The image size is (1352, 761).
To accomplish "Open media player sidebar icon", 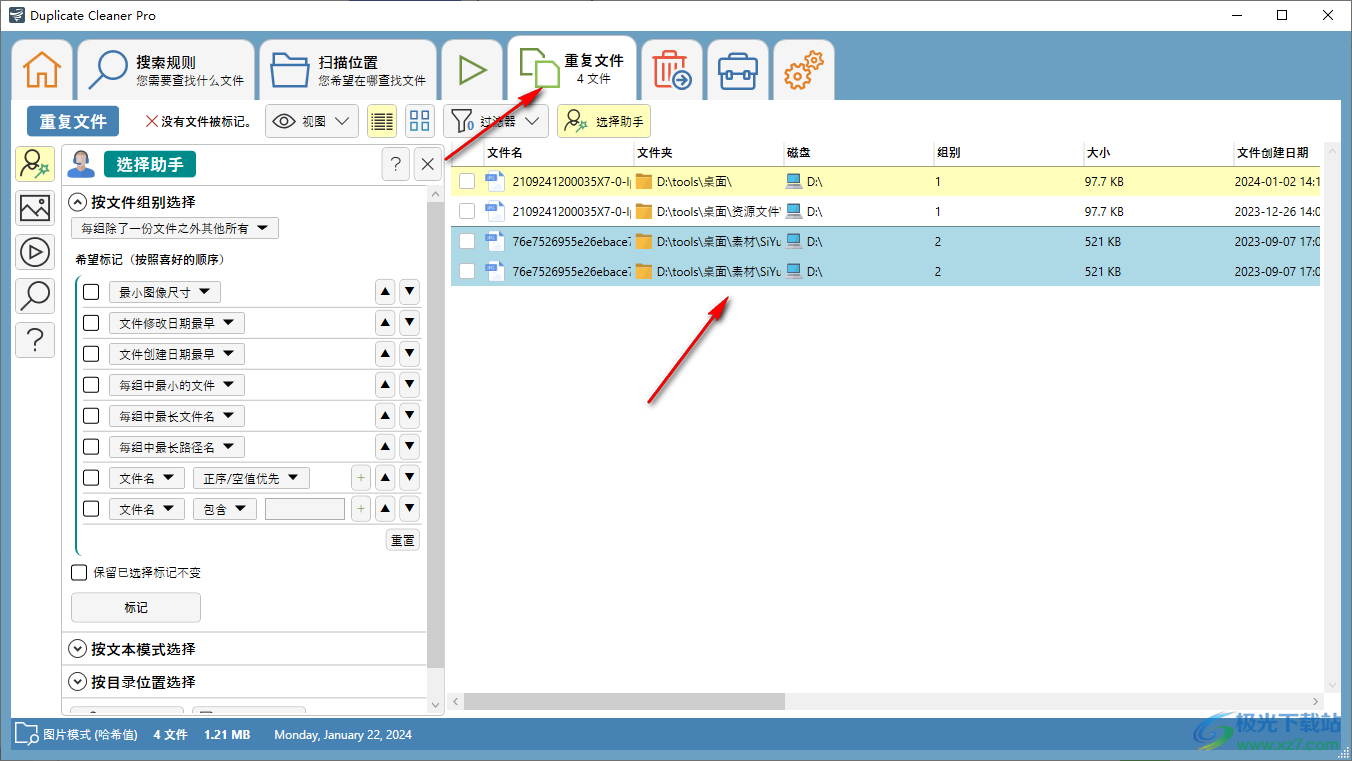I will pos(35,252).
